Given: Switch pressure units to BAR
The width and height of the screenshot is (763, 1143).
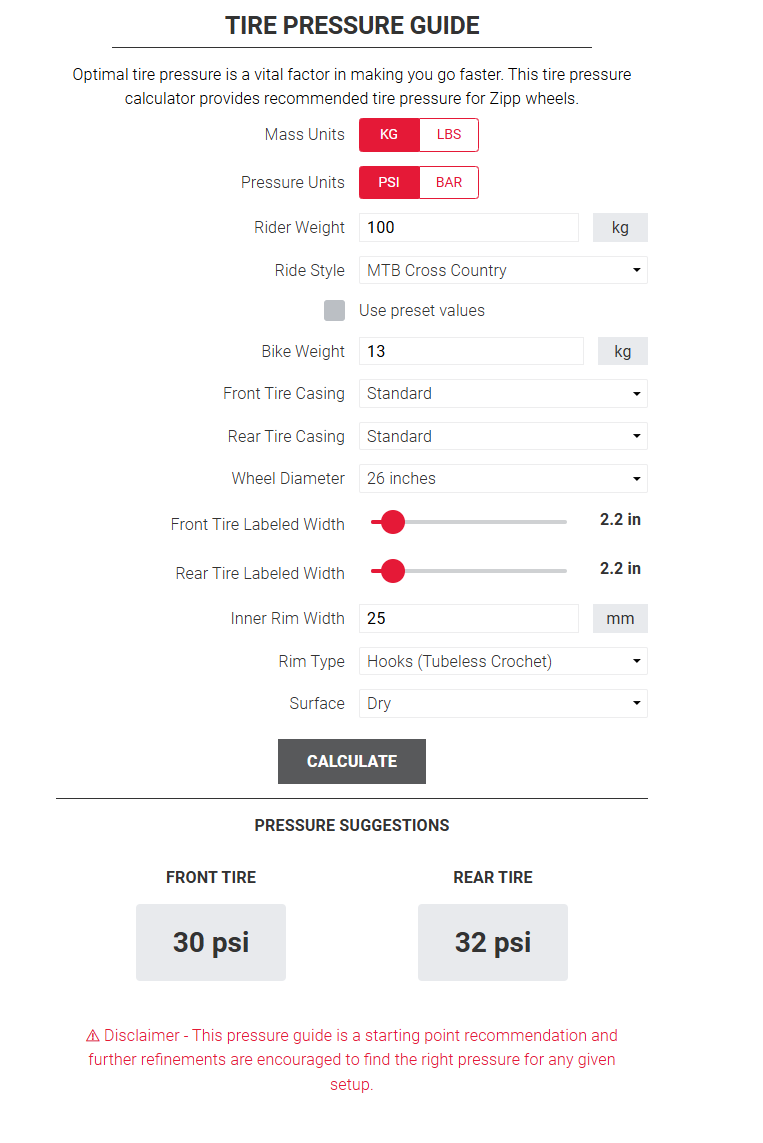Looking at the screenshot, I should tap(449, 182).
